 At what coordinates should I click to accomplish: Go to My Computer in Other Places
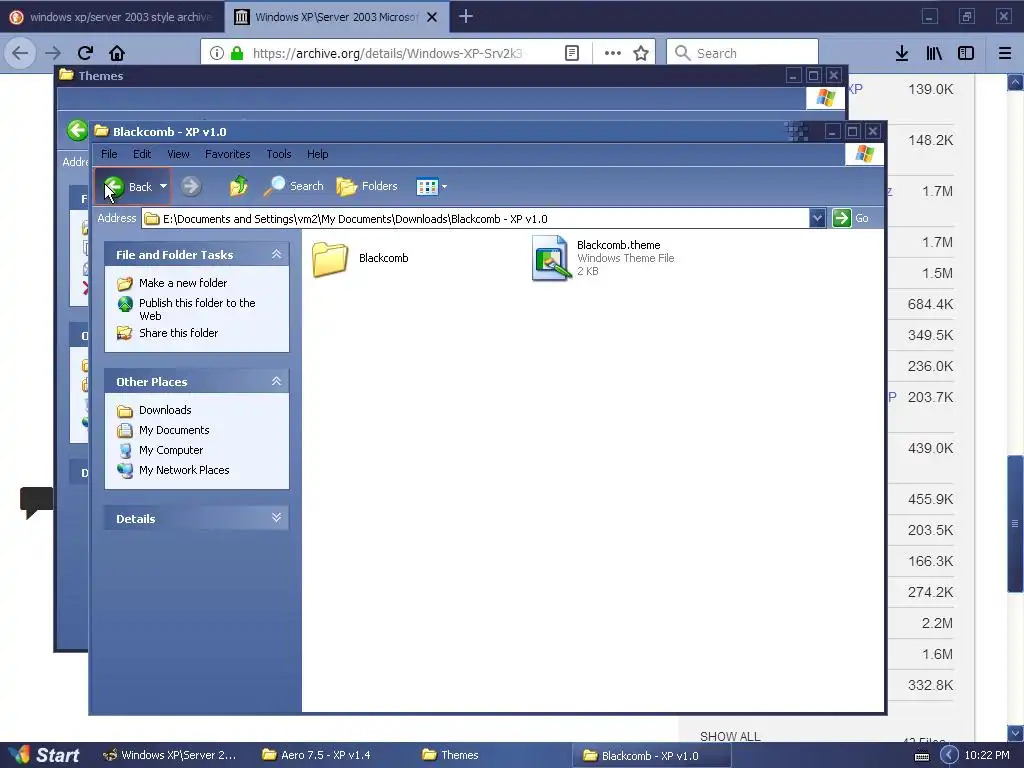170,450
